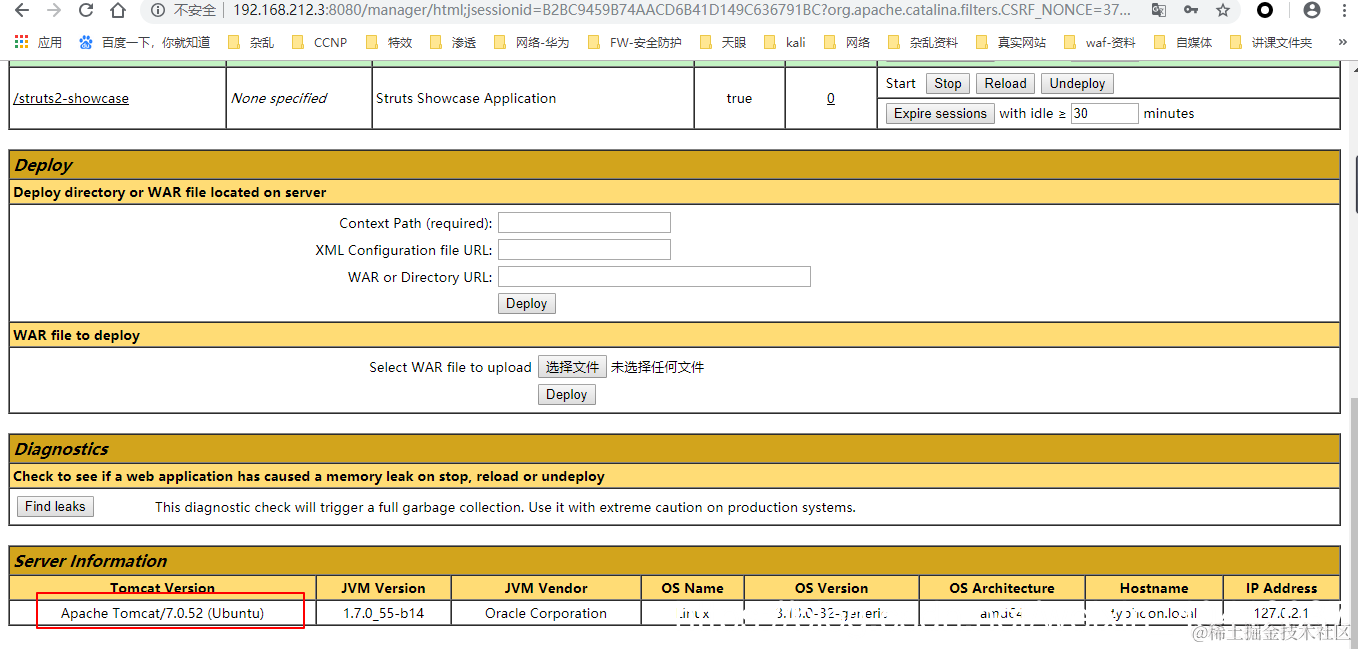Click the address bar URL

[683, 11]
